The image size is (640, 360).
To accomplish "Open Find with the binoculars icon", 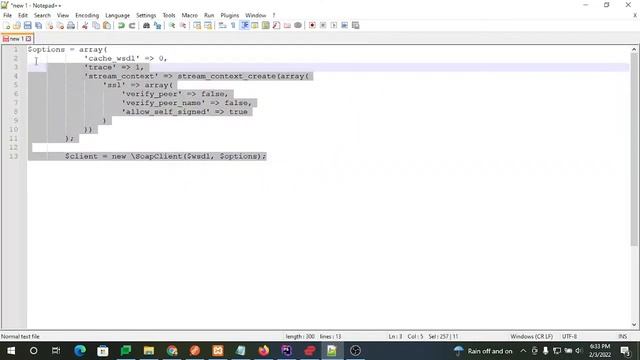I will pyautogui.click(x=146, y=25).
